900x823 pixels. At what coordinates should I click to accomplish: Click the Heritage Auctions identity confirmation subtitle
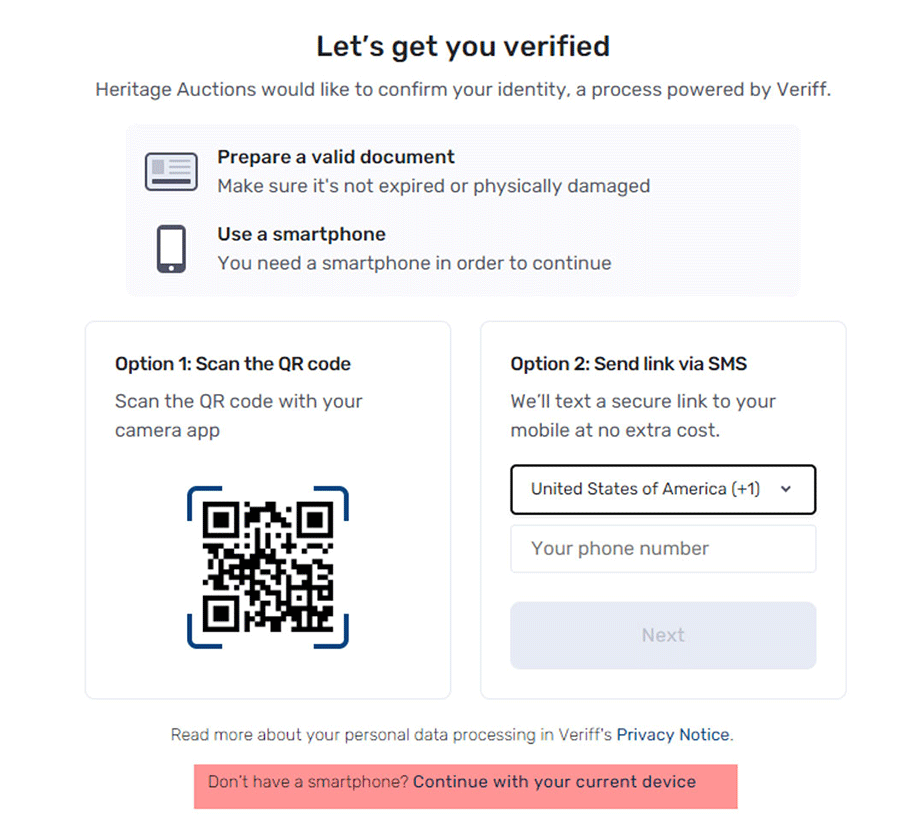pyautogui.click(x=463, y=90)
